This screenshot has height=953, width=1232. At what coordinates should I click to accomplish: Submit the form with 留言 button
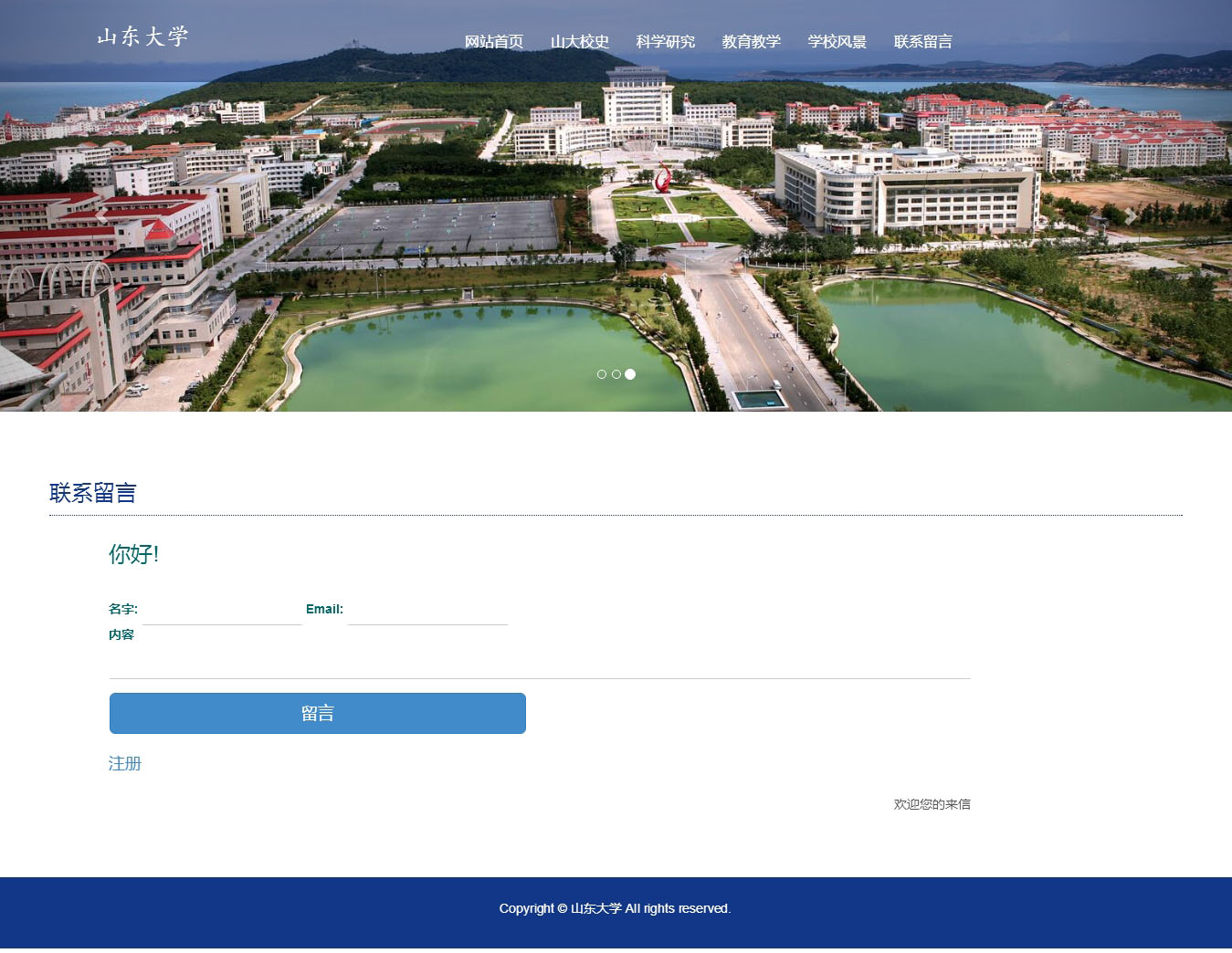(x=318, y=713)
